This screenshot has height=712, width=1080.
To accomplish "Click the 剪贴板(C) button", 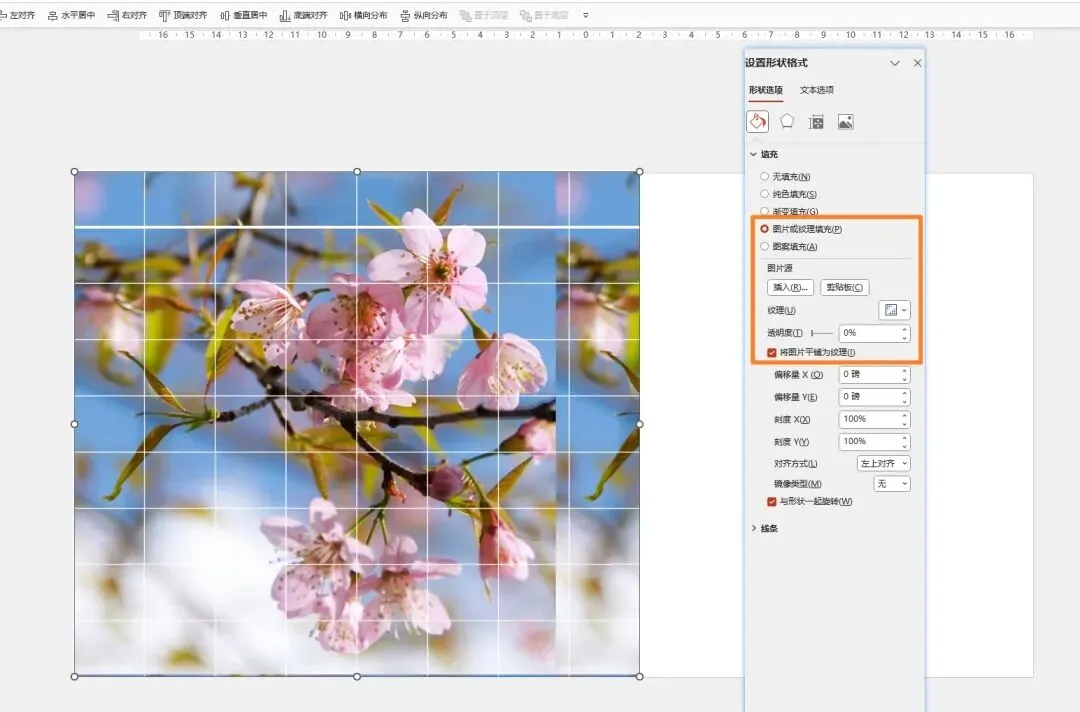I will click(844, 287).
